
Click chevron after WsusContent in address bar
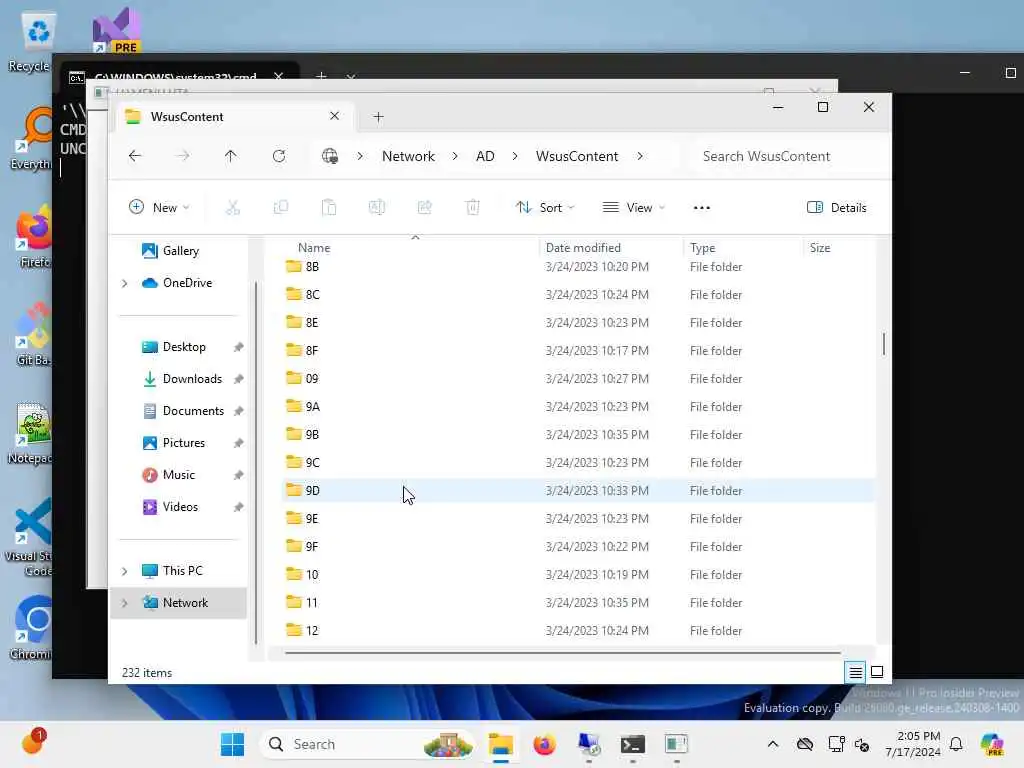click(x=640, y=157)
